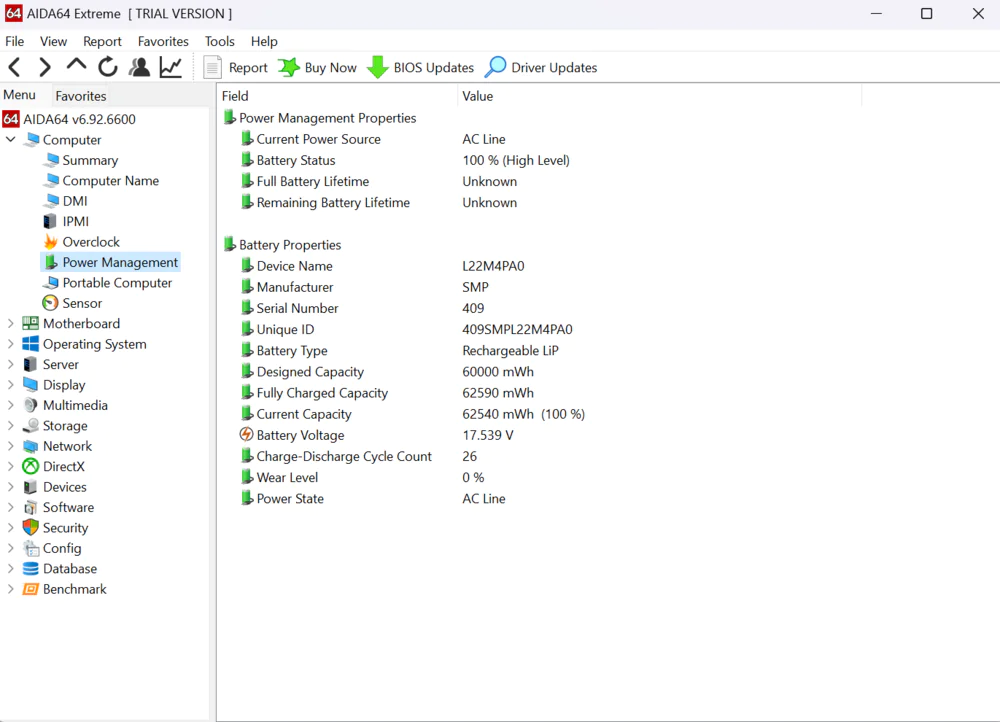Open BIOS Updates from the toolbar
The height and width of the screenshot is (722, 1000).
[x=420, y=68]
